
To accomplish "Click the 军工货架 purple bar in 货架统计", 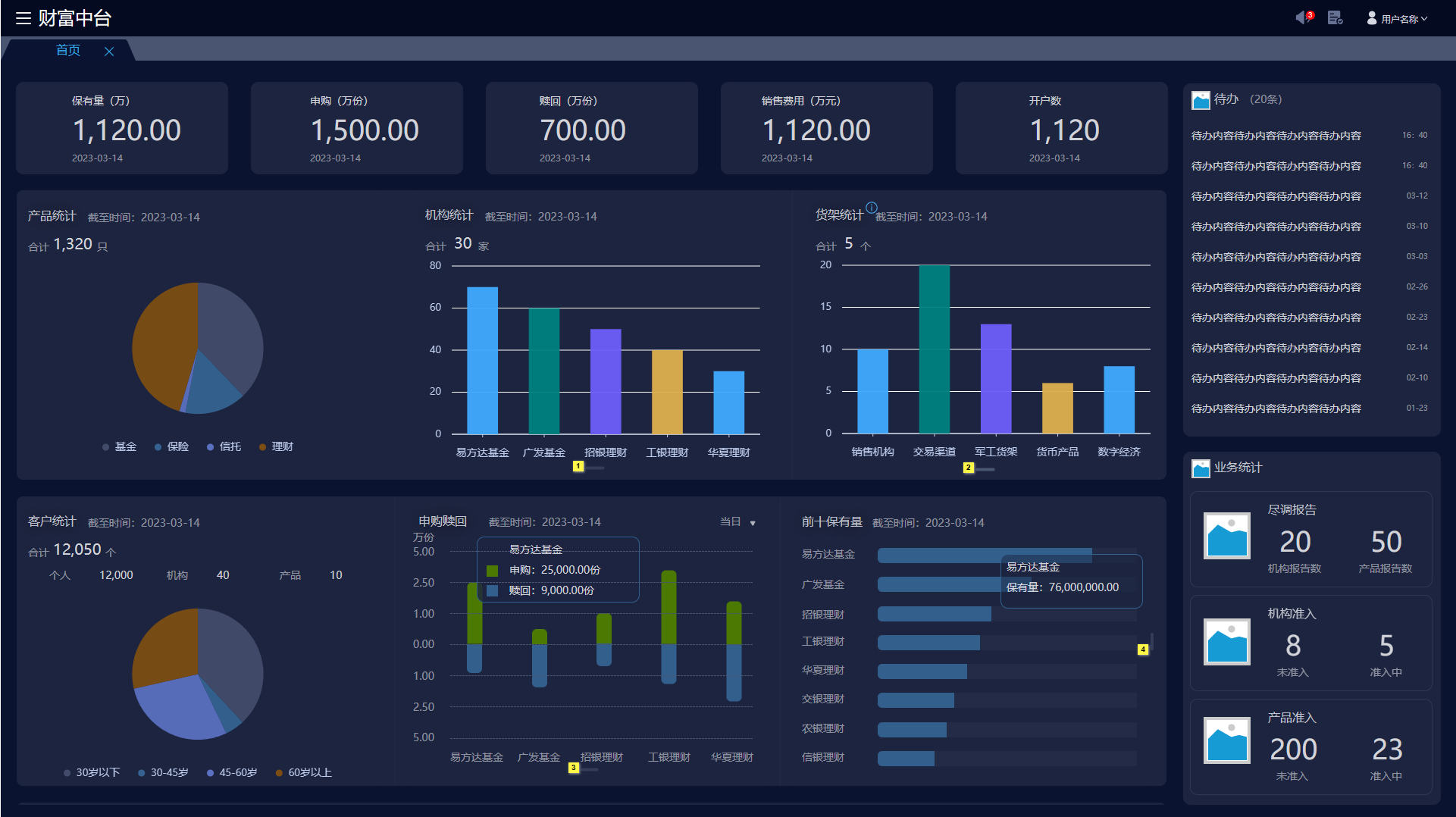I will click(x=996, y=379).
